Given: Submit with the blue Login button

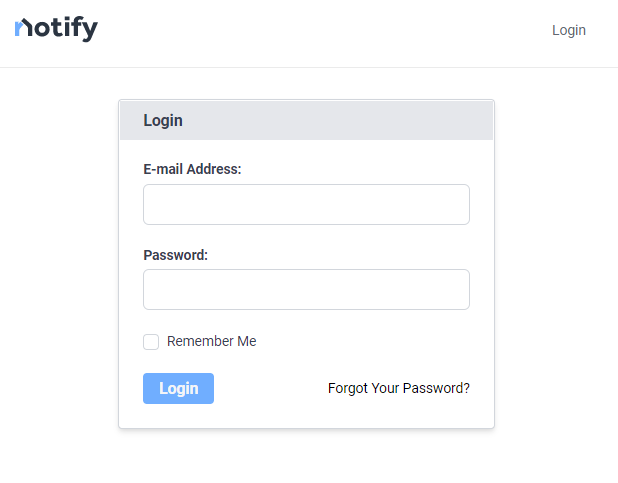Looking at the screenshot, I should click(179, 388).
